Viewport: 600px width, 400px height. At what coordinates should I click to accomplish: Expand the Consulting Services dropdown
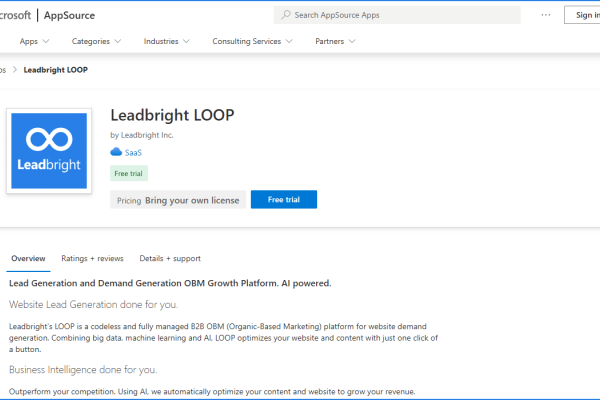pos(253,41)
